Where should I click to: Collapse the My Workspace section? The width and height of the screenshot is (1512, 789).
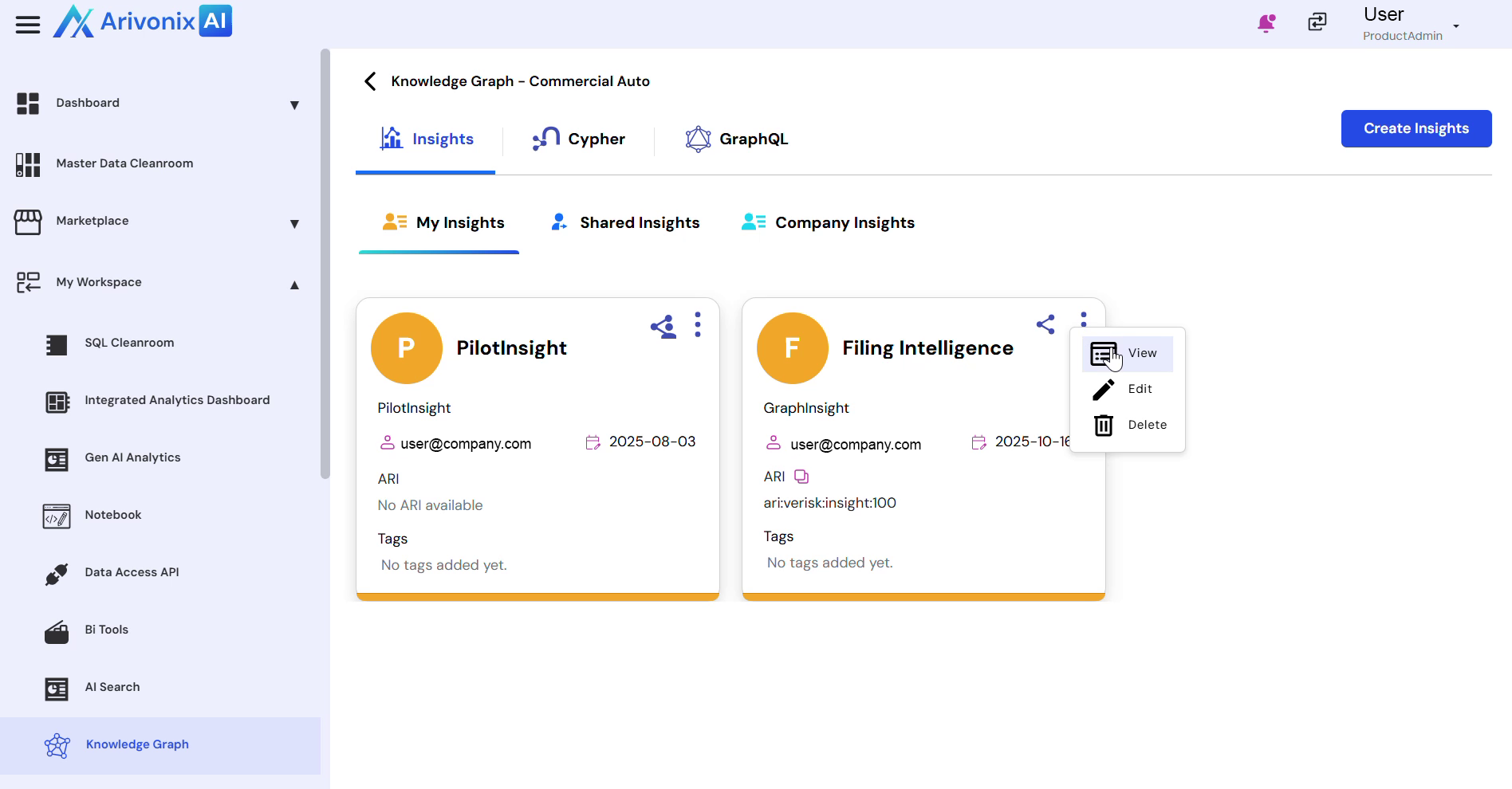[294, 285]
